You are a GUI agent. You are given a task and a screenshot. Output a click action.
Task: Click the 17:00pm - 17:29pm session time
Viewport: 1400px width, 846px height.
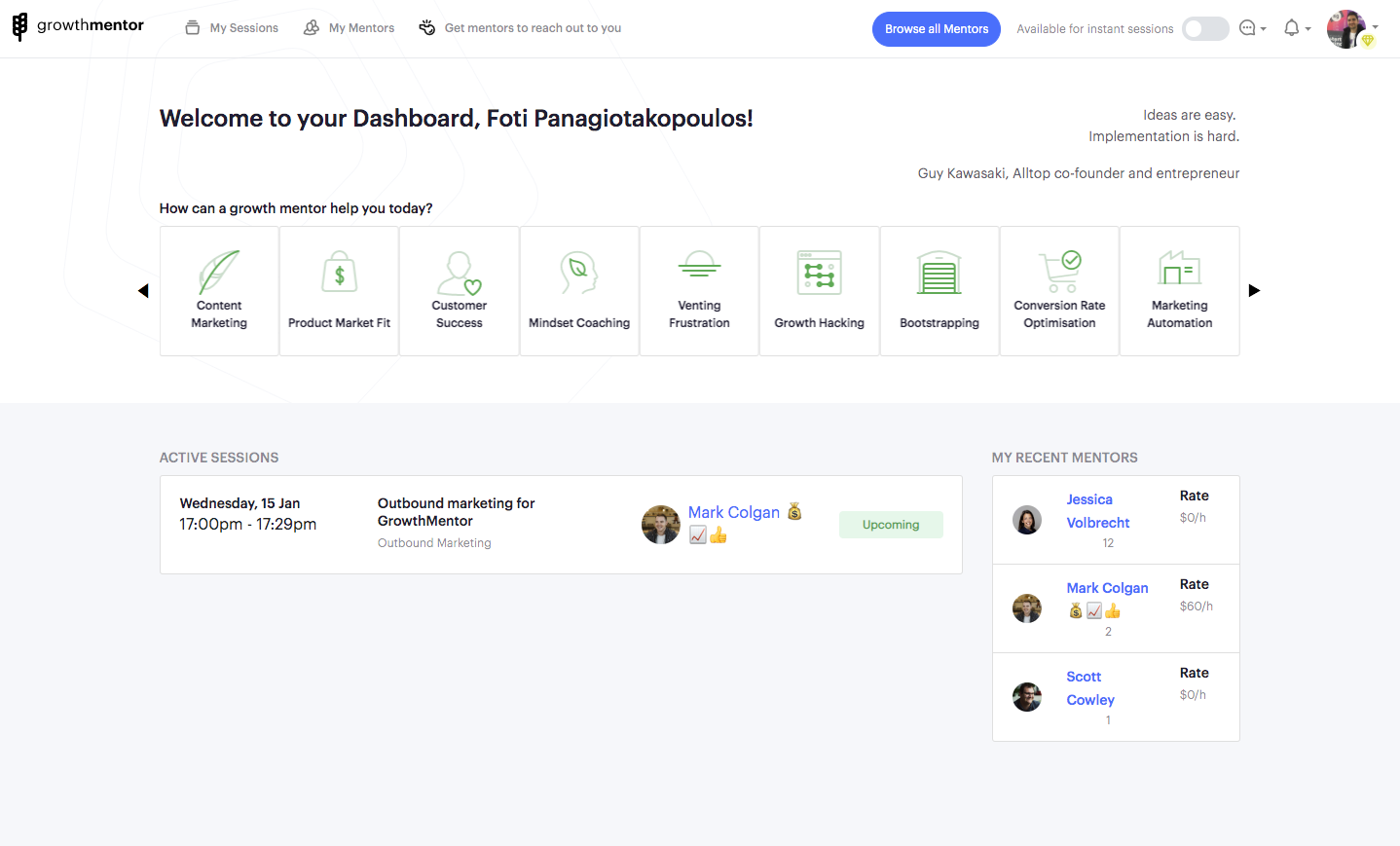click(248, 524)
